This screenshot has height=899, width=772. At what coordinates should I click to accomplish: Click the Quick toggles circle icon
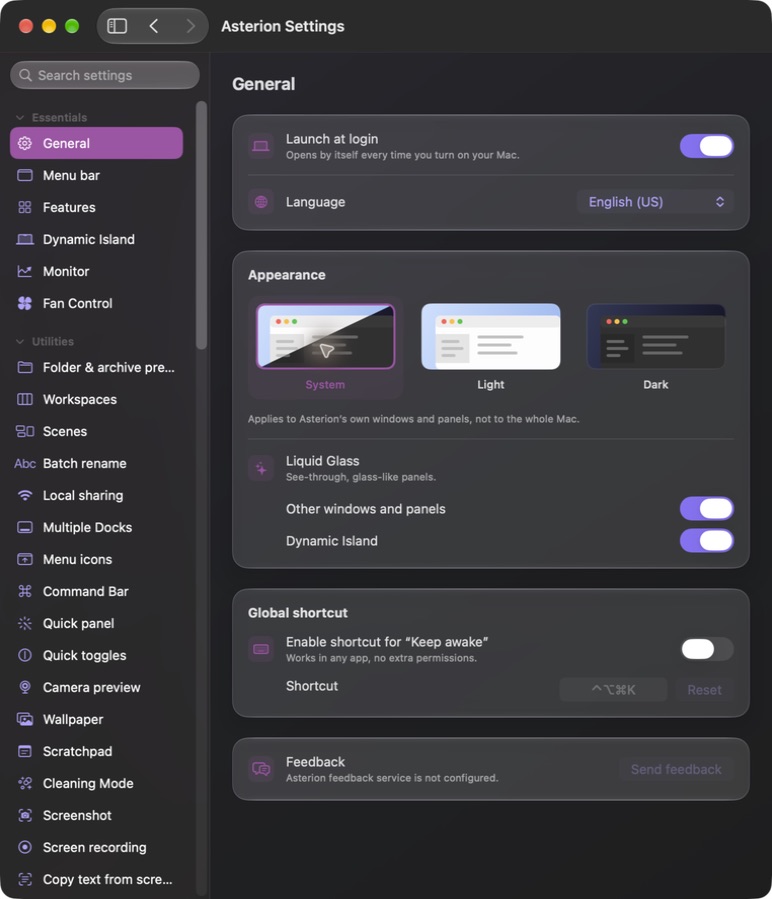coord(25,655)
